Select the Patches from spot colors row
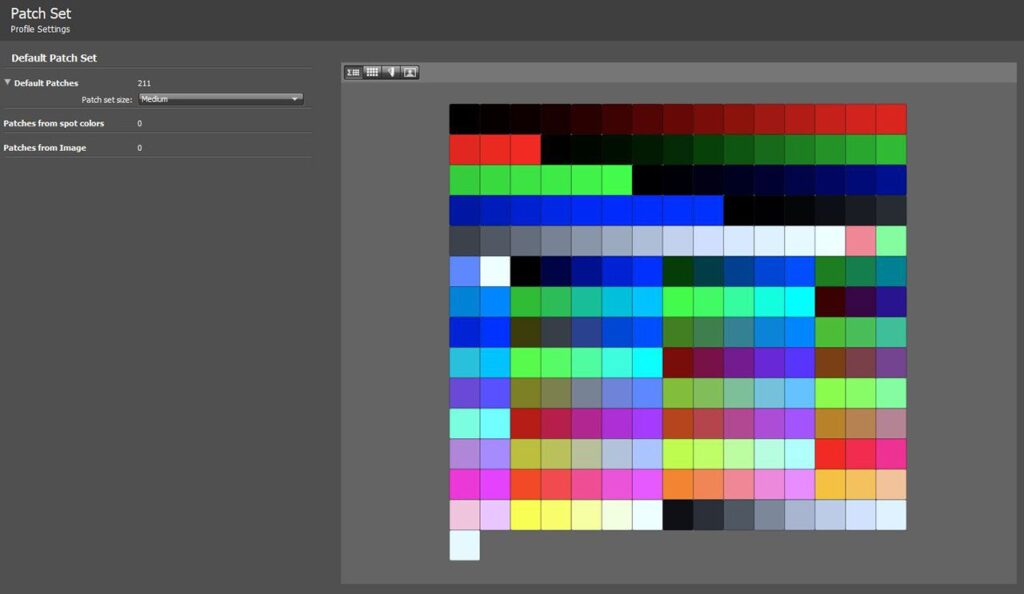1024x594 pixels. pyautogui.click(x=54, y=124)
